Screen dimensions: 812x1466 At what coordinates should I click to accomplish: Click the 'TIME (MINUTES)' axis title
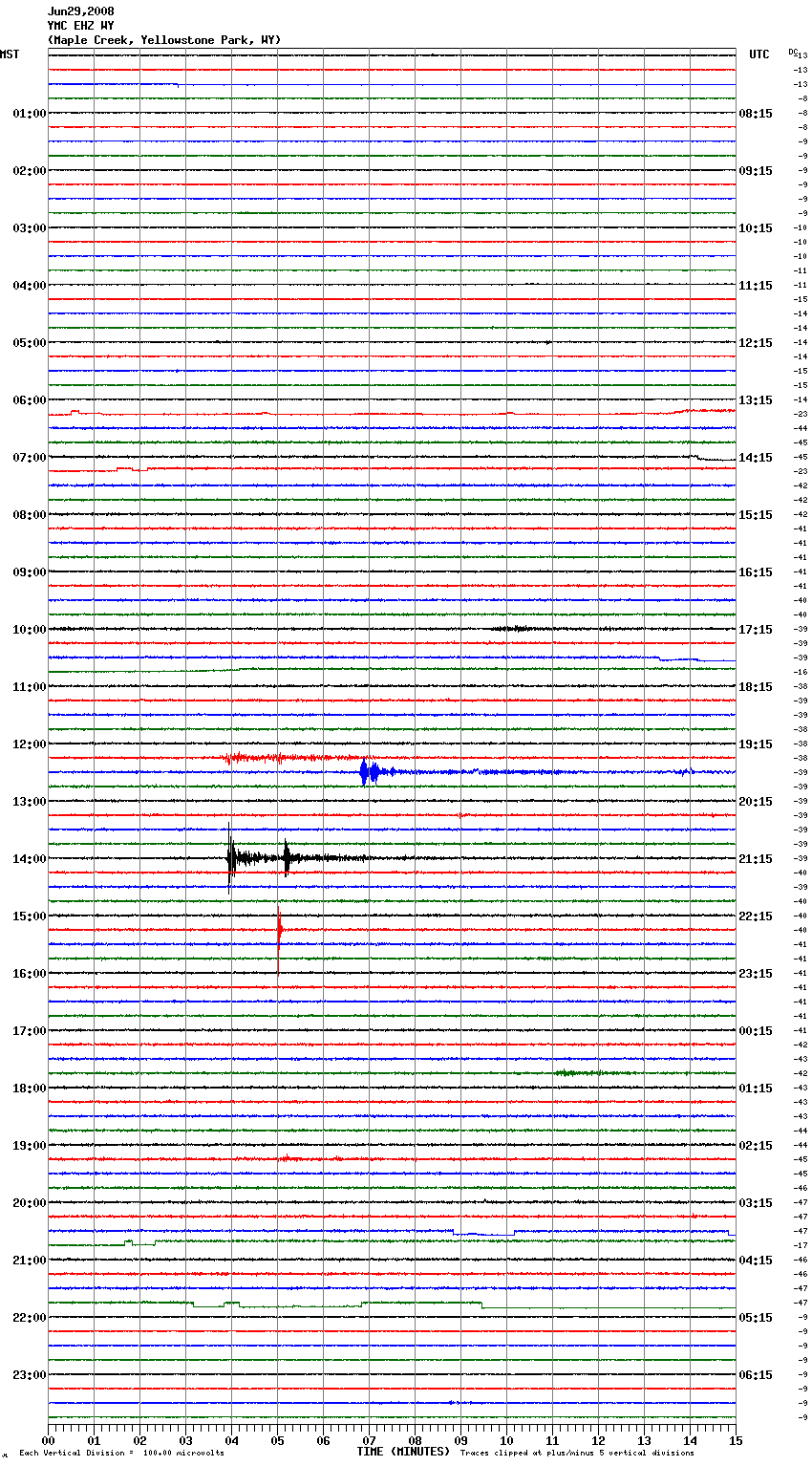[x=403, y=1452]
